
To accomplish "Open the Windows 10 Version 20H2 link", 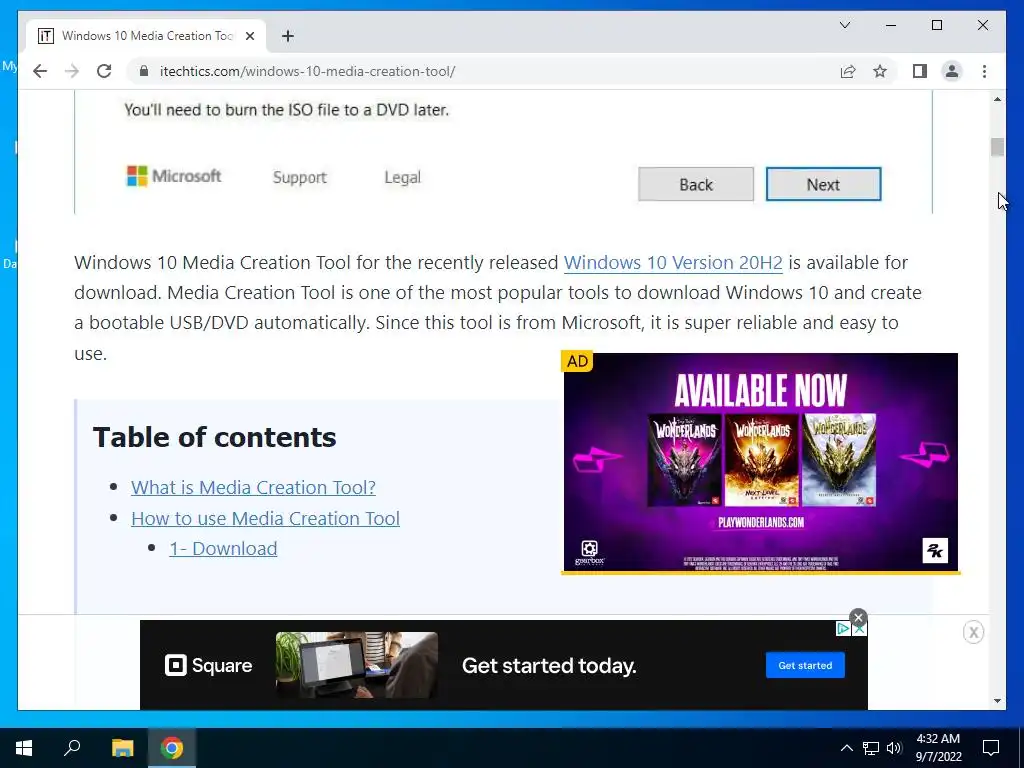I will tap(673, 263).
